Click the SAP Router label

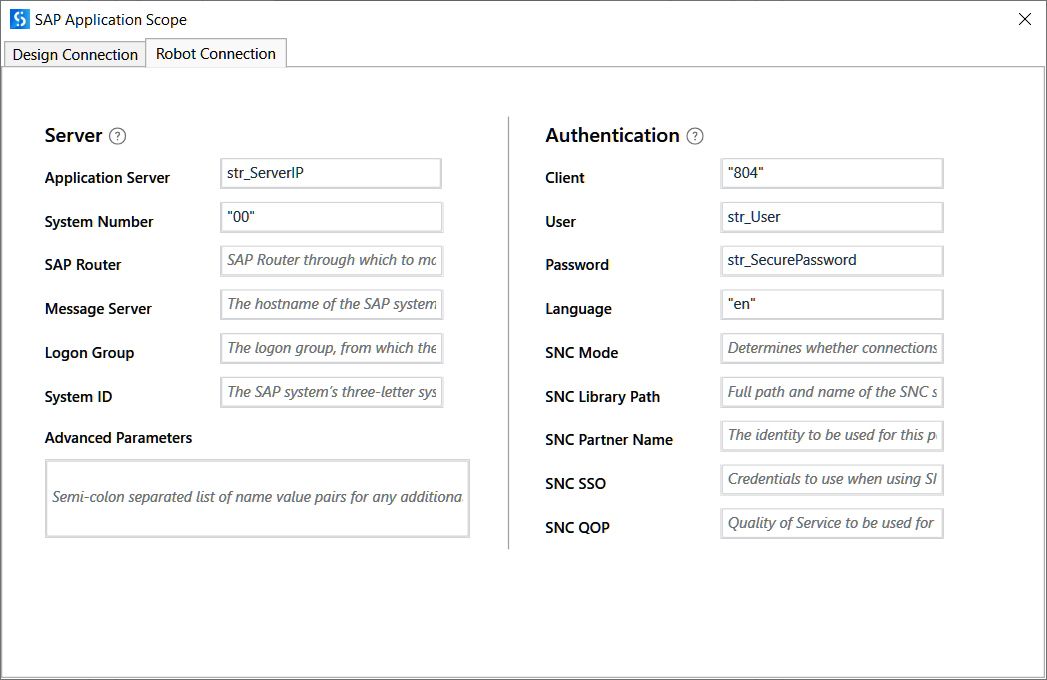pos(83,265)
